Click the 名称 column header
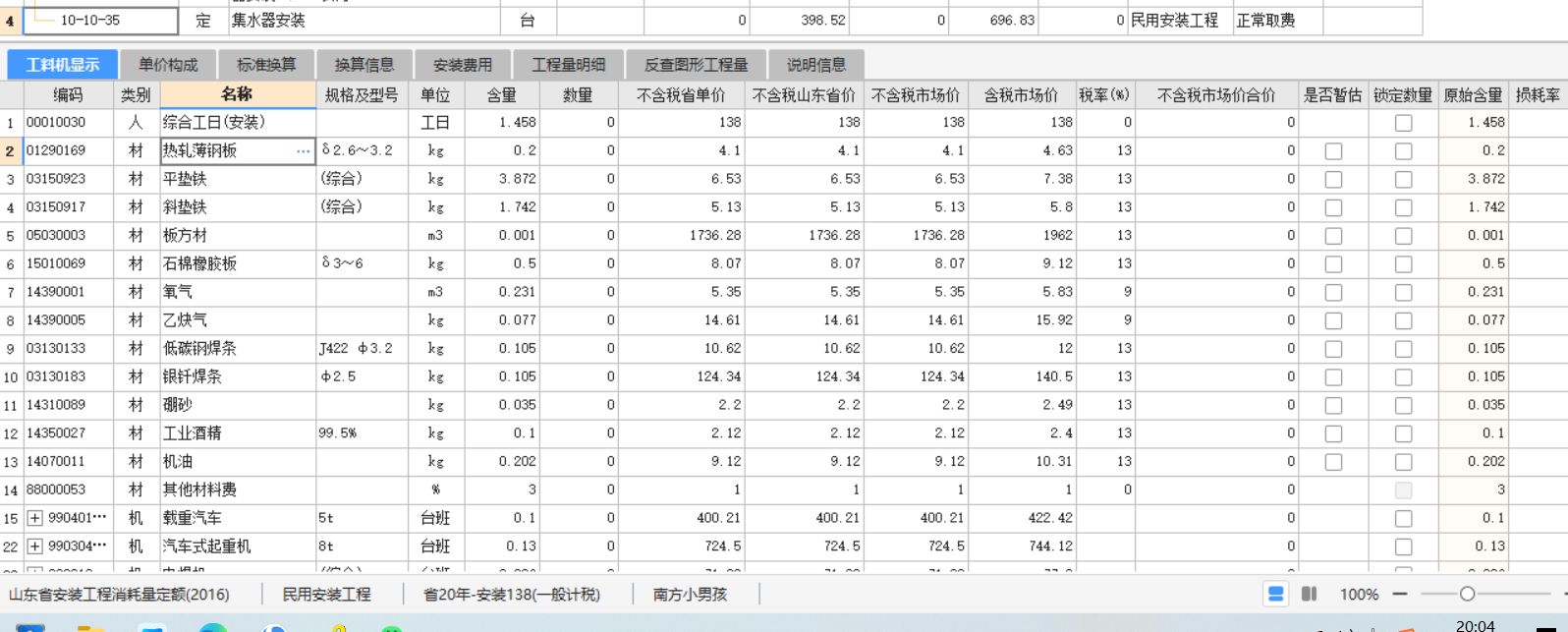Viewport: 1568px width, 632px height. pos(237,94)
